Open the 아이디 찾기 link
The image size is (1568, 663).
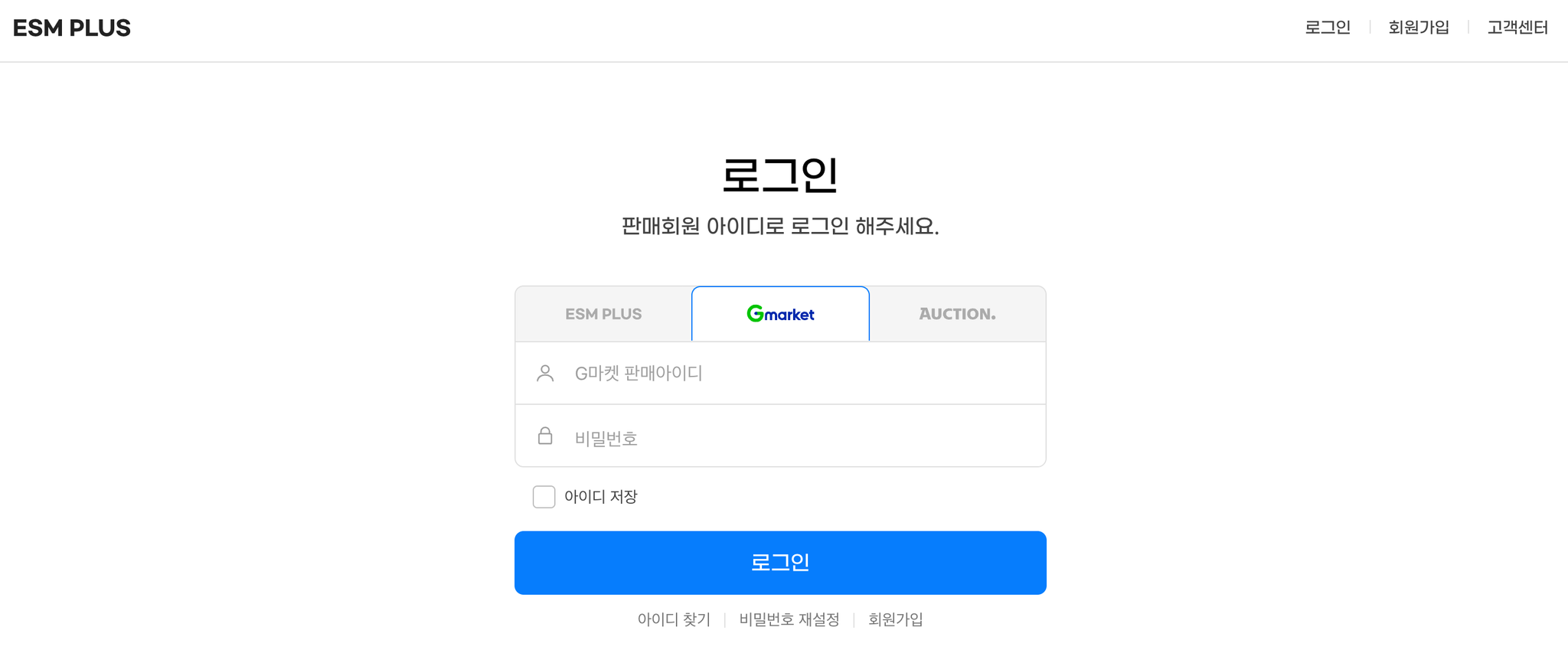coord(674,619)
